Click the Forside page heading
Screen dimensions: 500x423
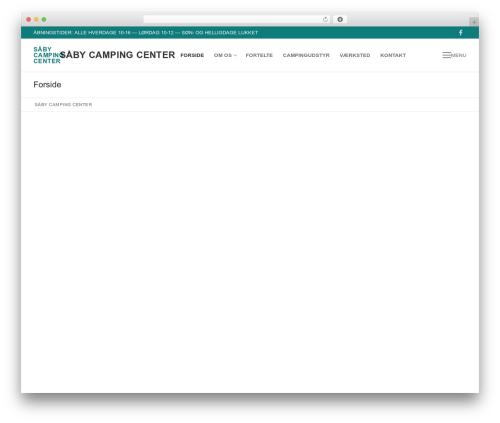47,85
